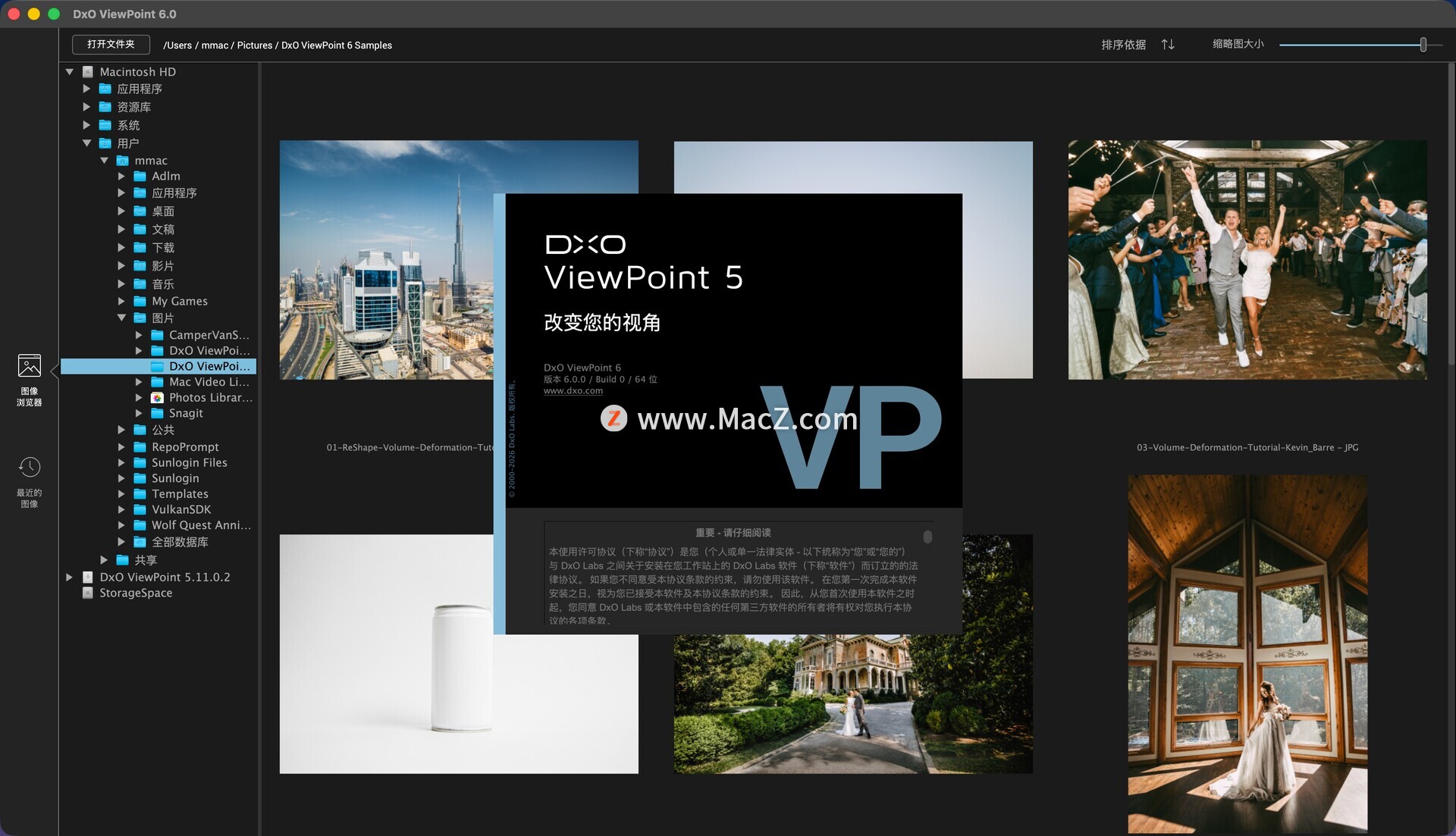This screenshot has width=1456, height=836.
Task: Toggle sort order arrows icon
Action: pyautogui.click(x=1168, y=45)
